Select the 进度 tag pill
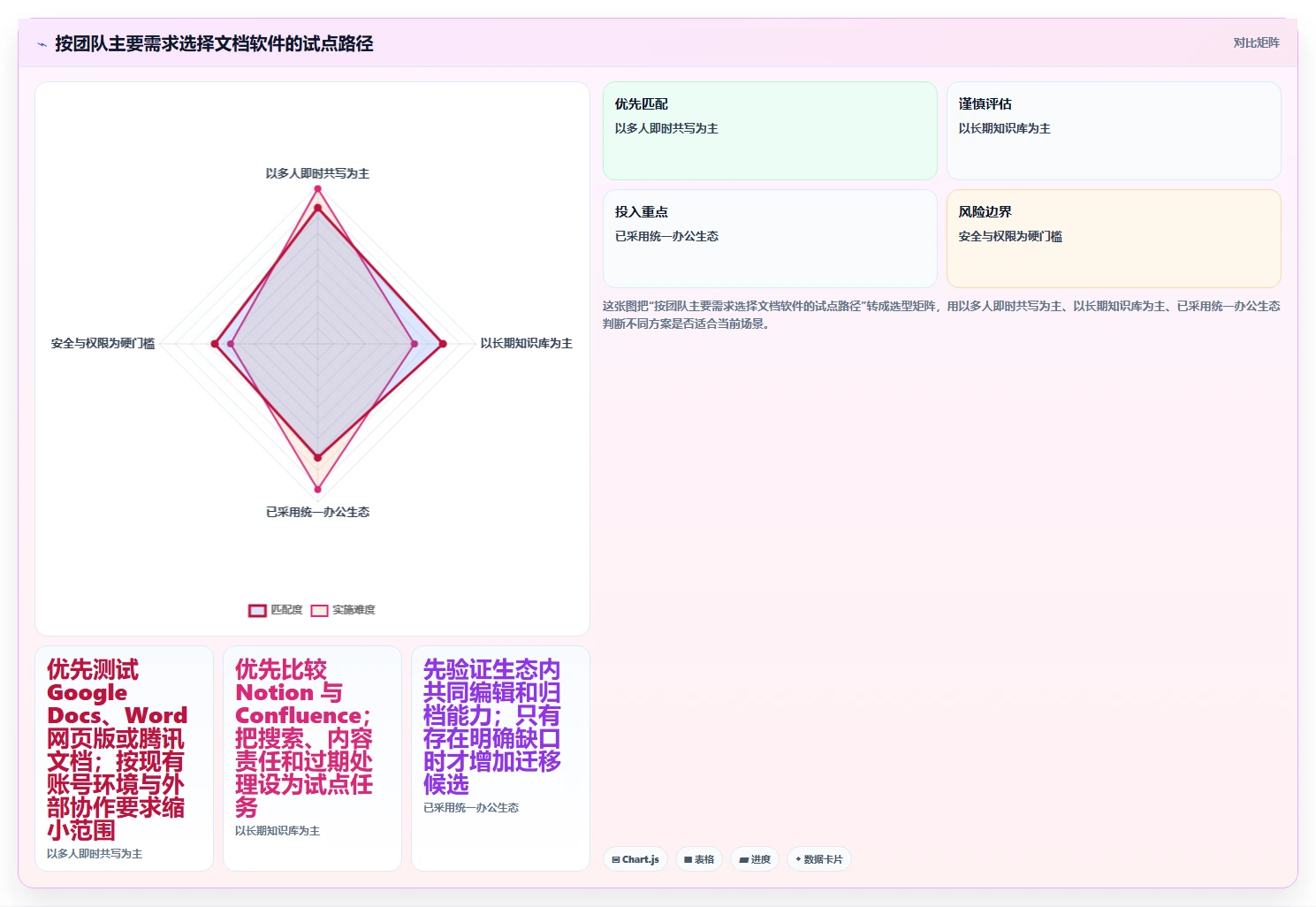 point(755,859)
